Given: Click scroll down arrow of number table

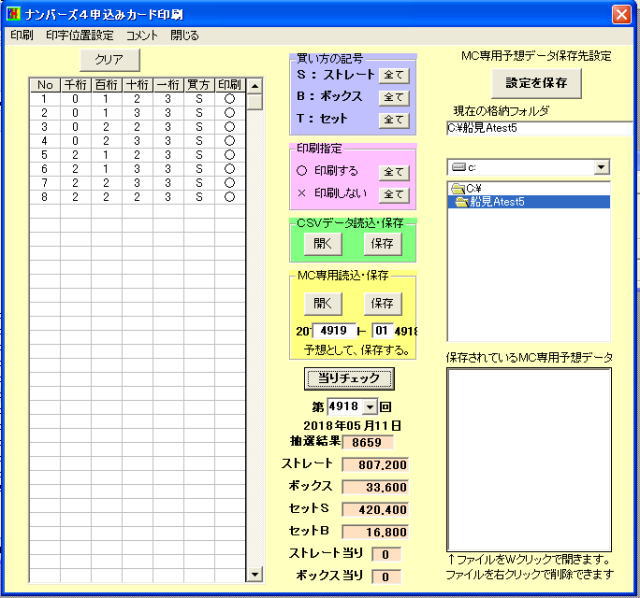Looking at the screenshot, I should [x=254, y=574].
